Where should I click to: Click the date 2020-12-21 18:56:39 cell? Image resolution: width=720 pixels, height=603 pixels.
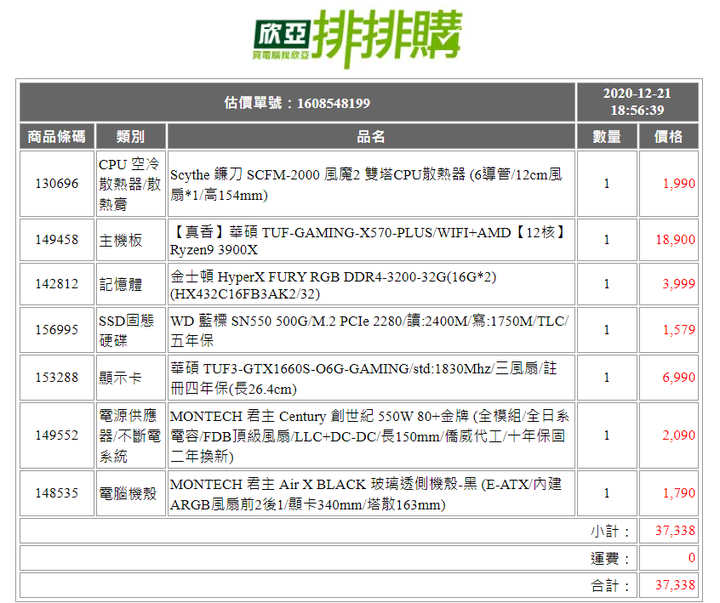pyautogui.click(x=637, y=102)
